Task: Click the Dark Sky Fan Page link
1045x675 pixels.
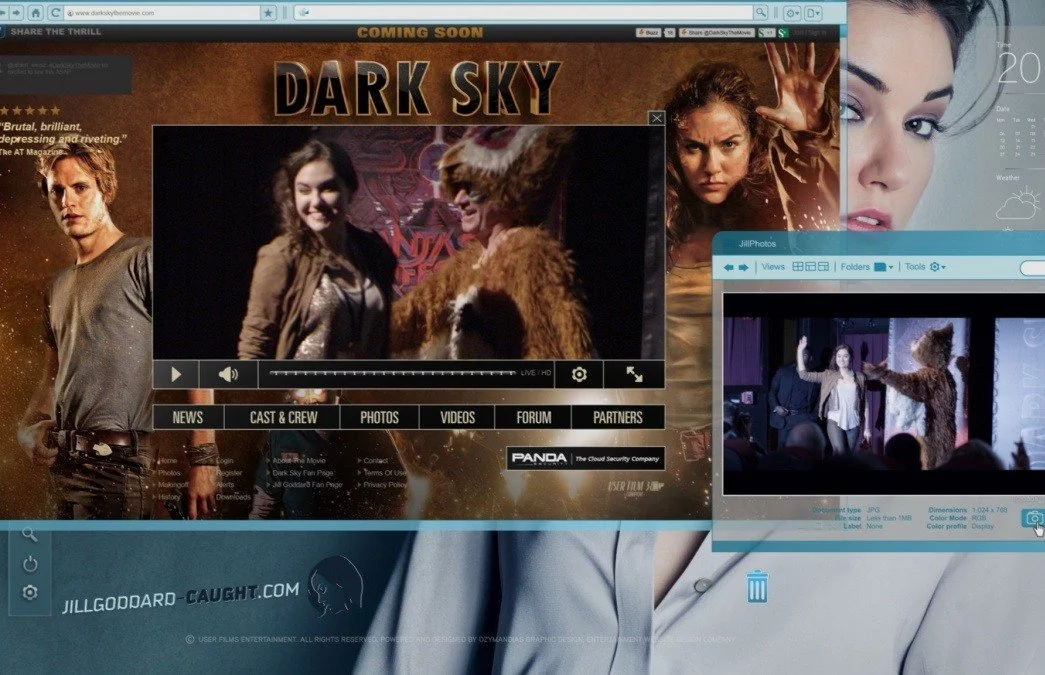Action: click(x=307, y=473)
